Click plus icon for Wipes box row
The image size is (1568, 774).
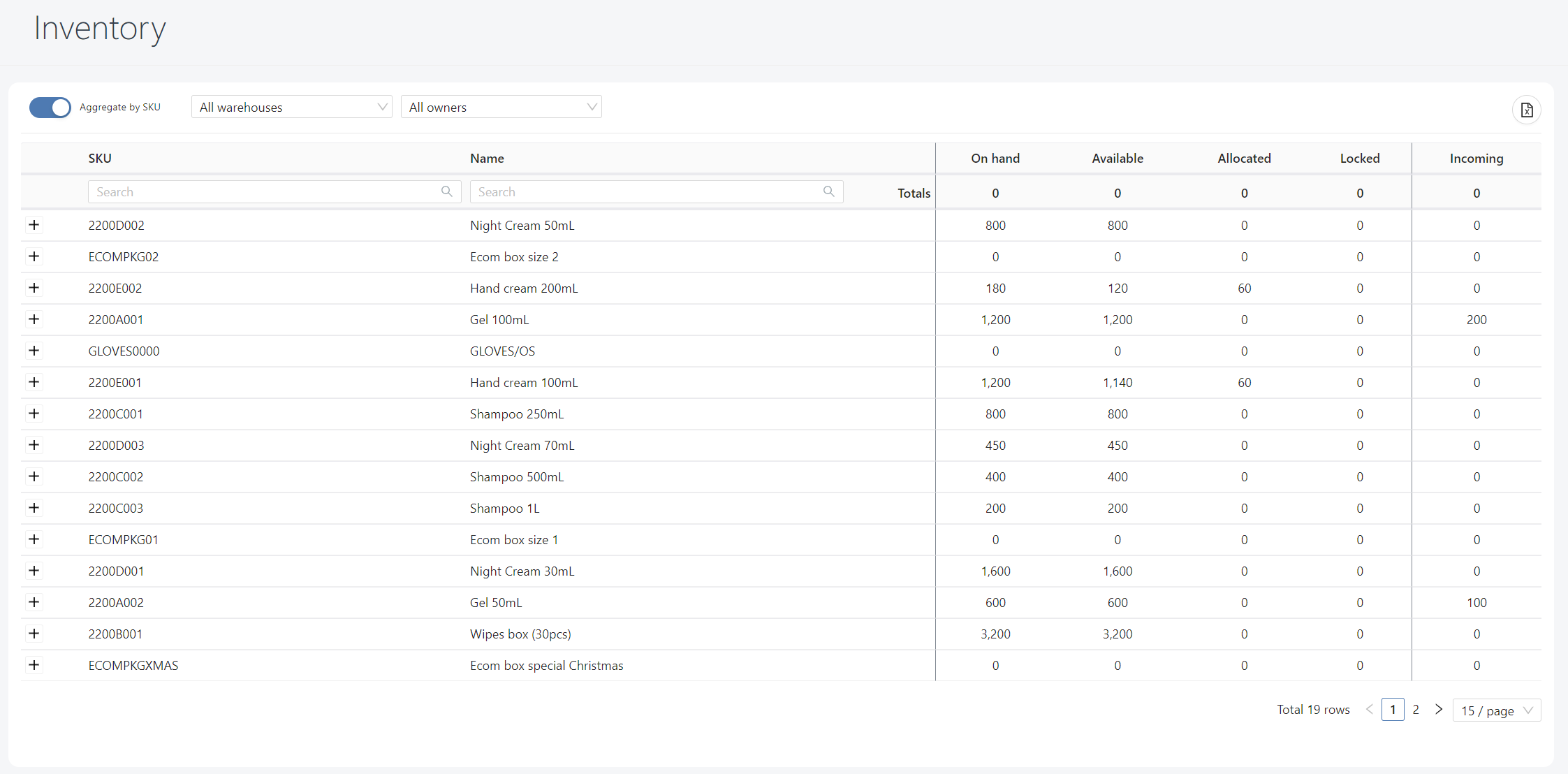pos(34,634)
